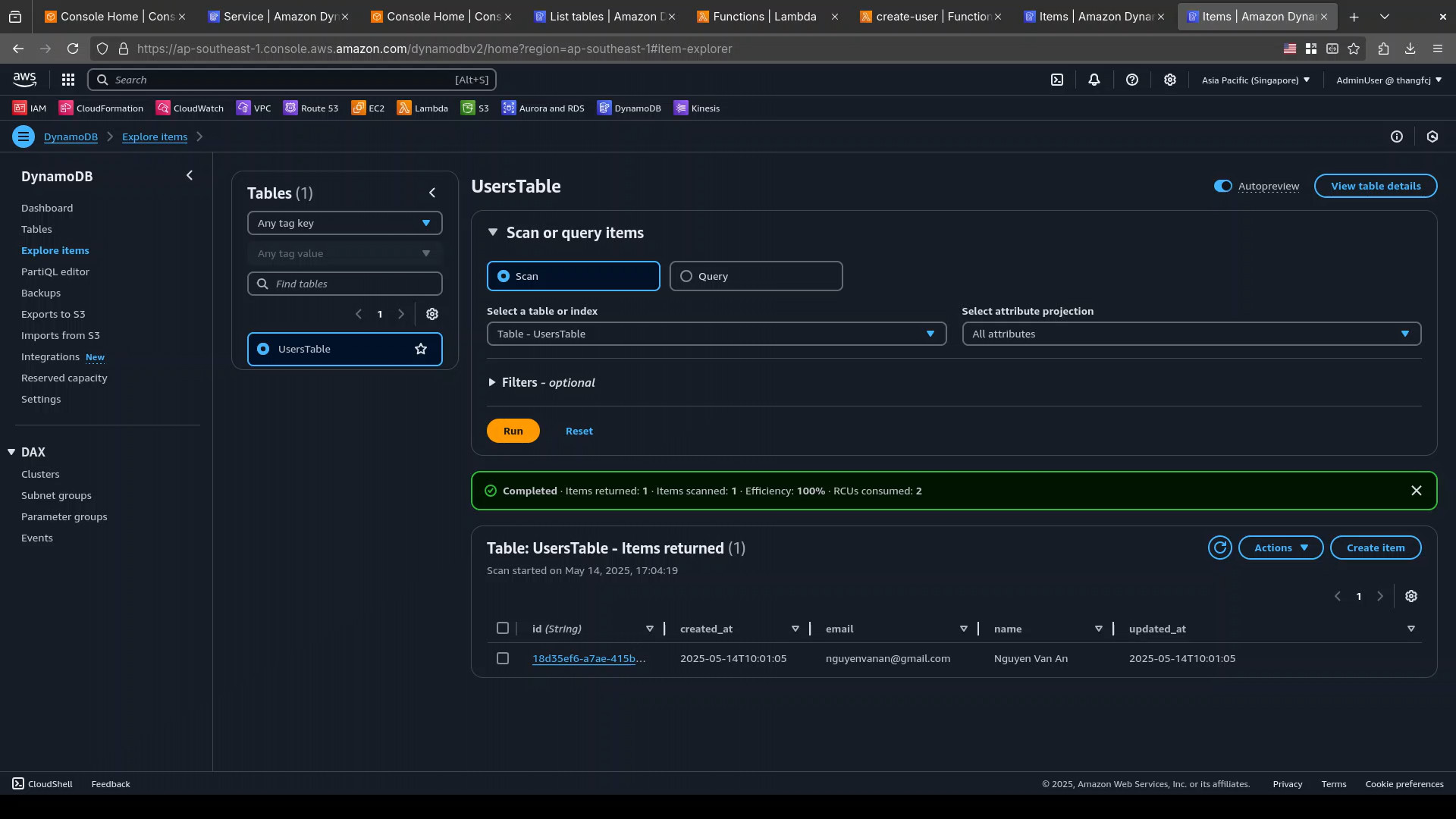1456x819 pixels.
Task: Switch to create-user Function tab
Action: point(931,16)
